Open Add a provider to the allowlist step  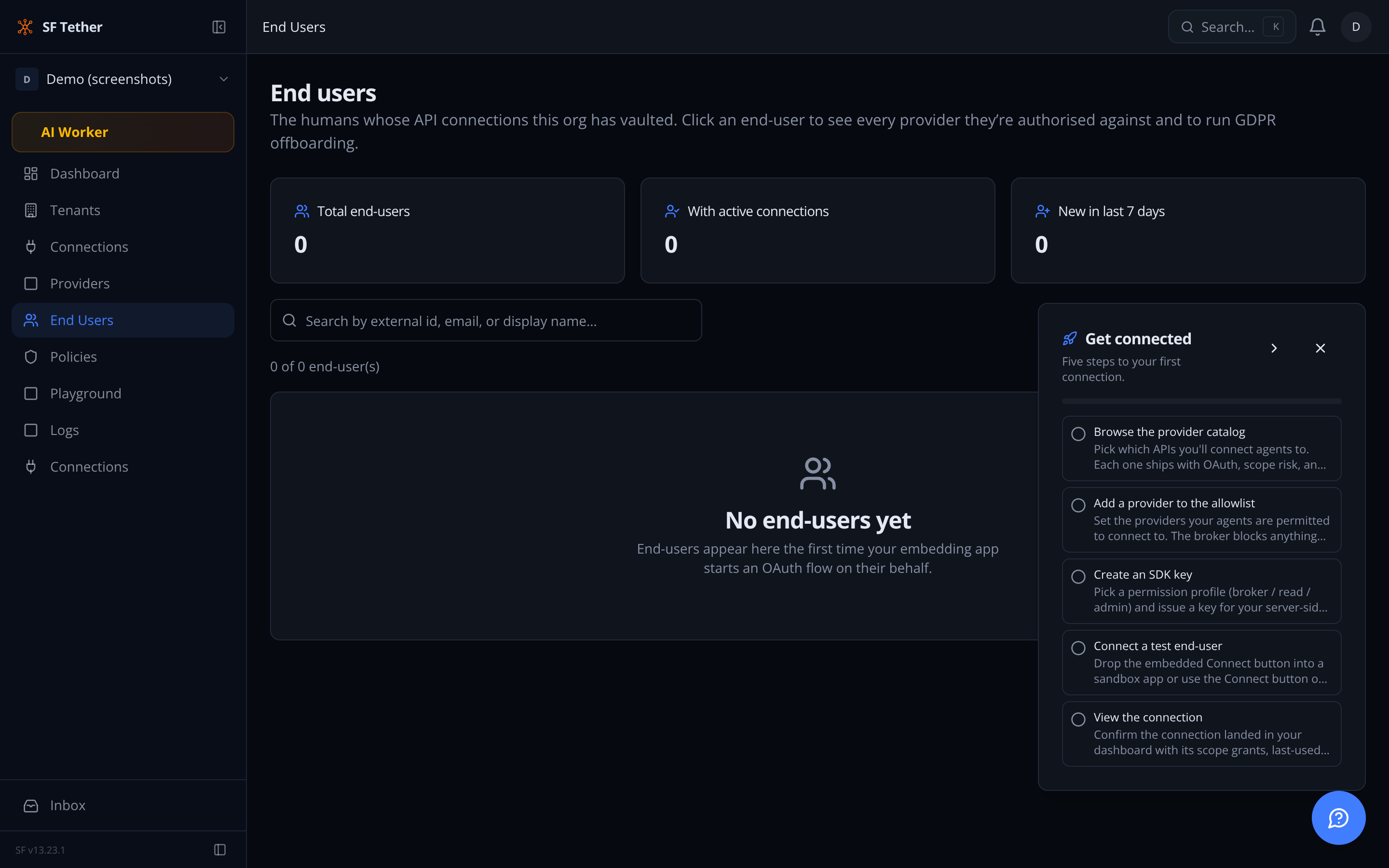pyautogui.click(x=1201, y=519)
